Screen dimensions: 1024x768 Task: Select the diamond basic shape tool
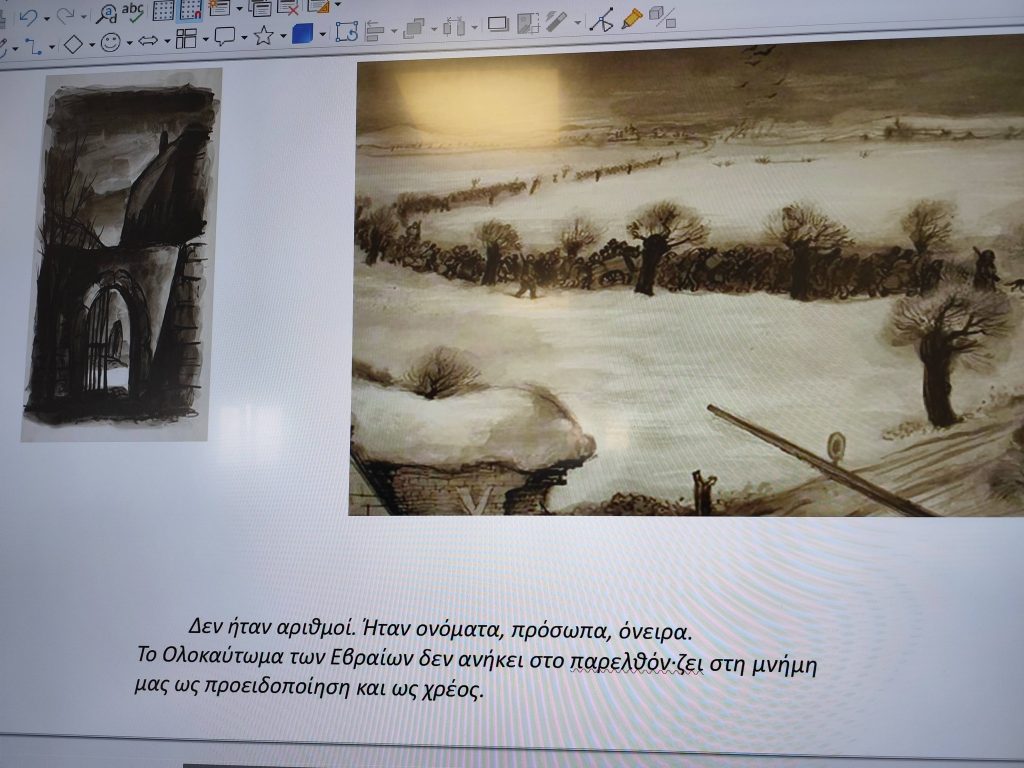click(x=73, y=44)
